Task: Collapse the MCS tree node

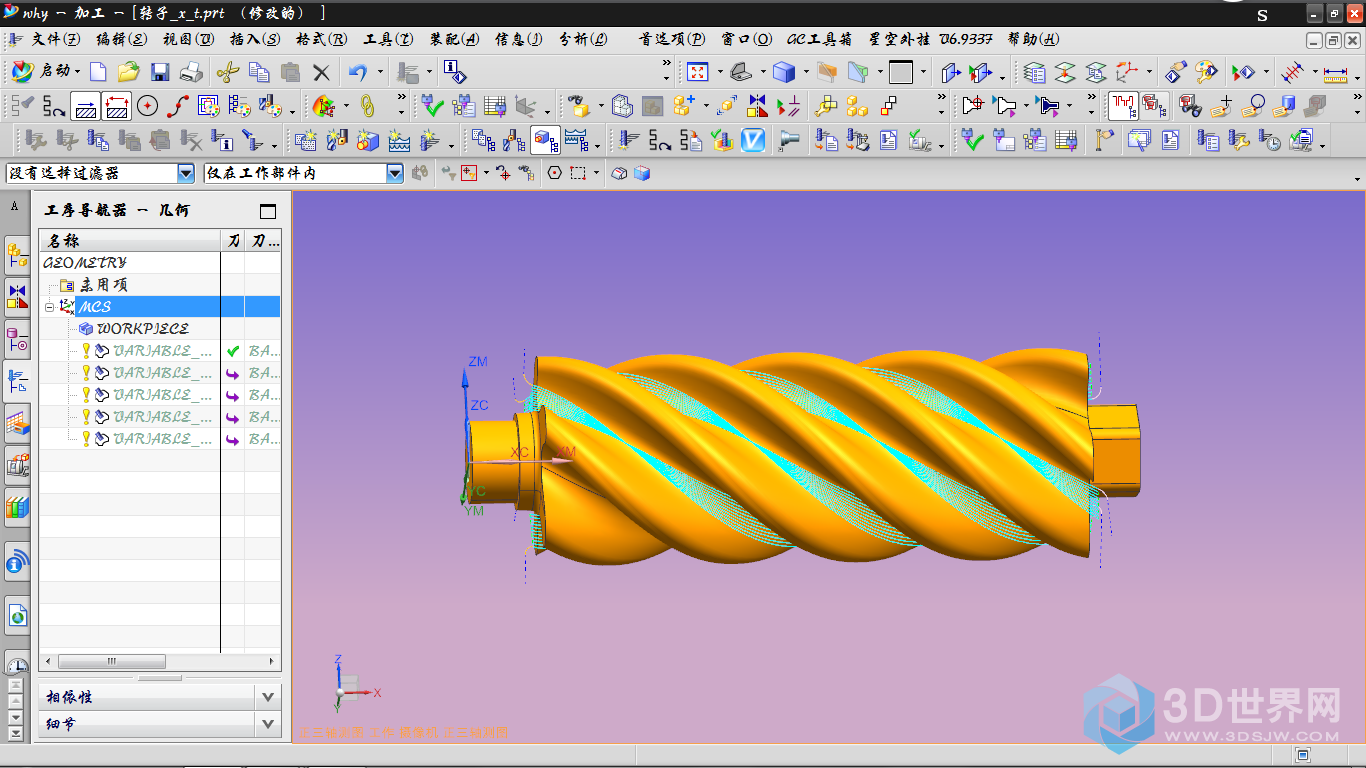Action: point(49,307)
